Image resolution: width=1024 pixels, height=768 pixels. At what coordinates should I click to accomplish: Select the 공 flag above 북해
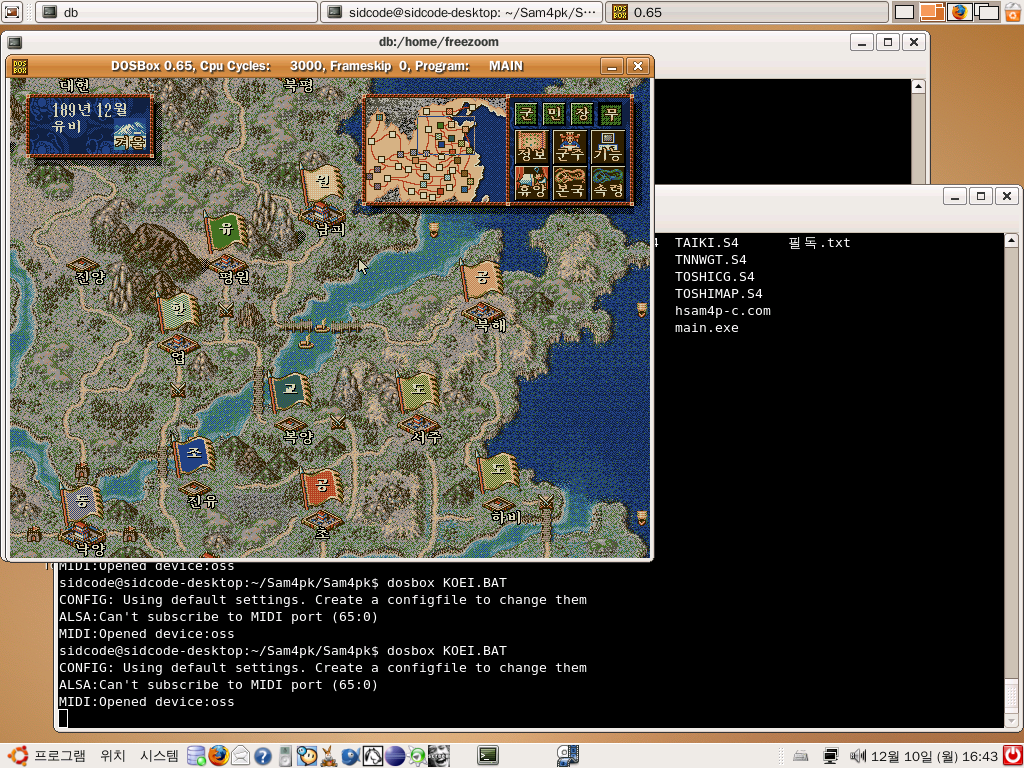tap(482, 278)
